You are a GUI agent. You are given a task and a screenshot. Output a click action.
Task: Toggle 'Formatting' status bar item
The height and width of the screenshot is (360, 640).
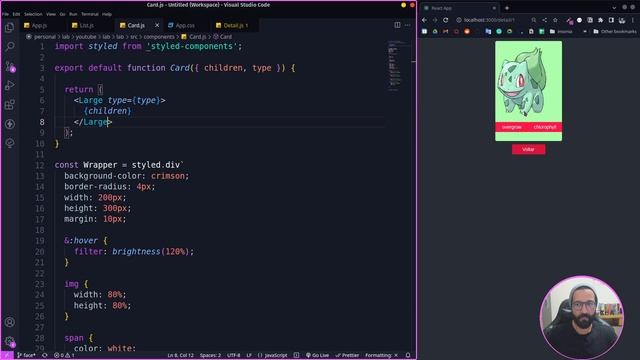click(x=382, y=356)
